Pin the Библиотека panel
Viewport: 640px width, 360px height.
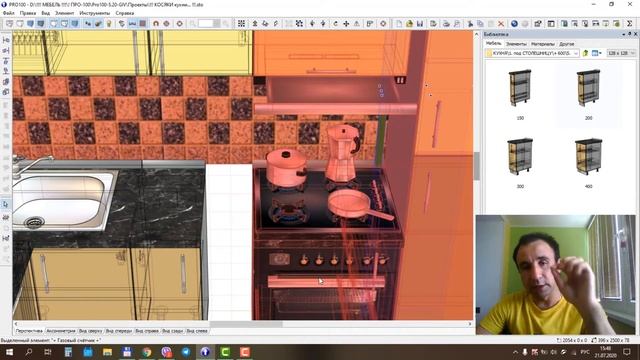click(x=629, y=34)
